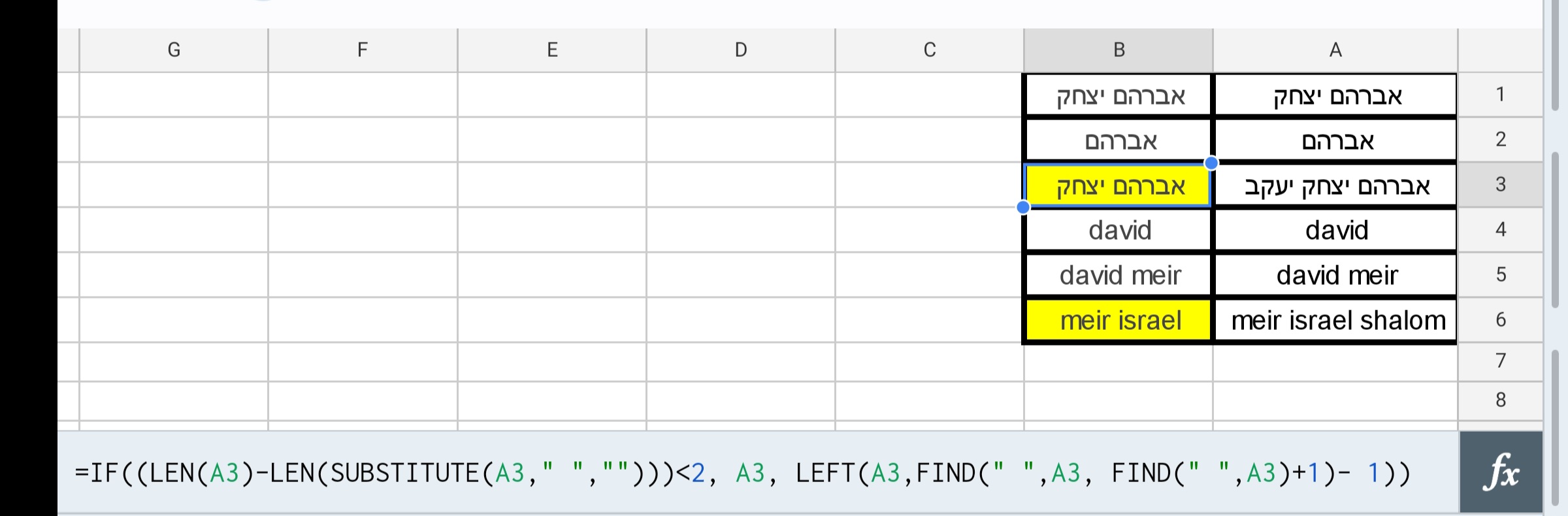
Task: Select the entire column G header
Action: point(174,50)
